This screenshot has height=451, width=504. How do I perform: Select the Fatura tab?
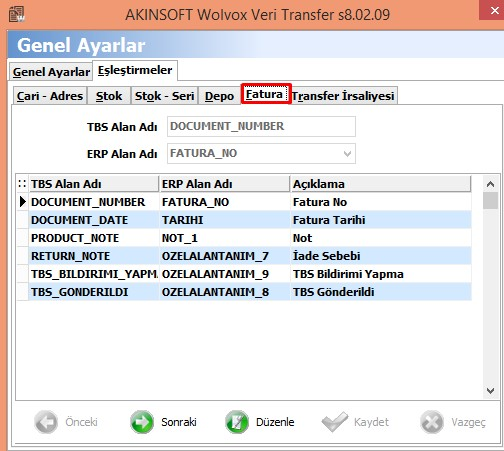266,94
